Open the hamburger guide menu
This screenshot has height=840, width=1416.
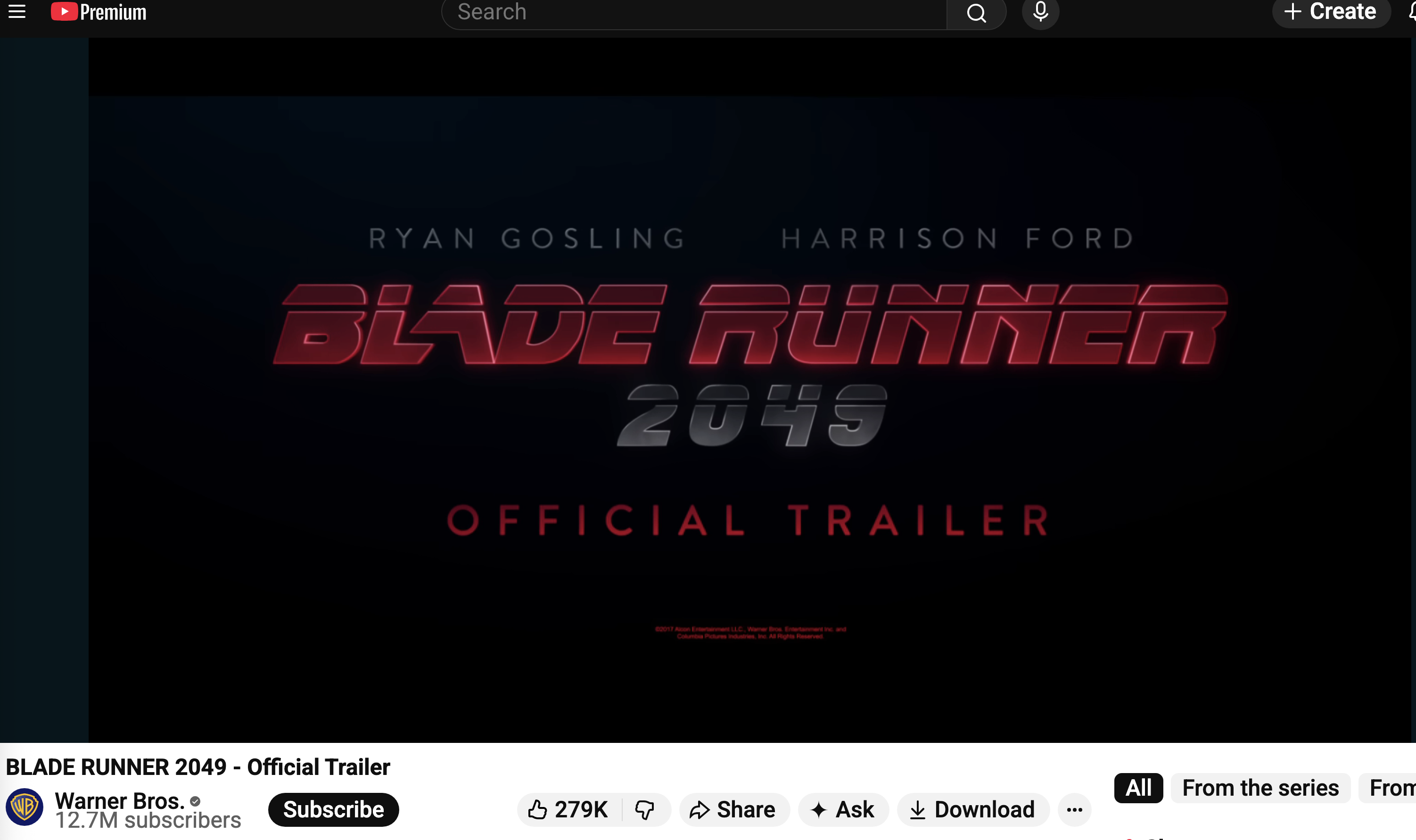17,11
